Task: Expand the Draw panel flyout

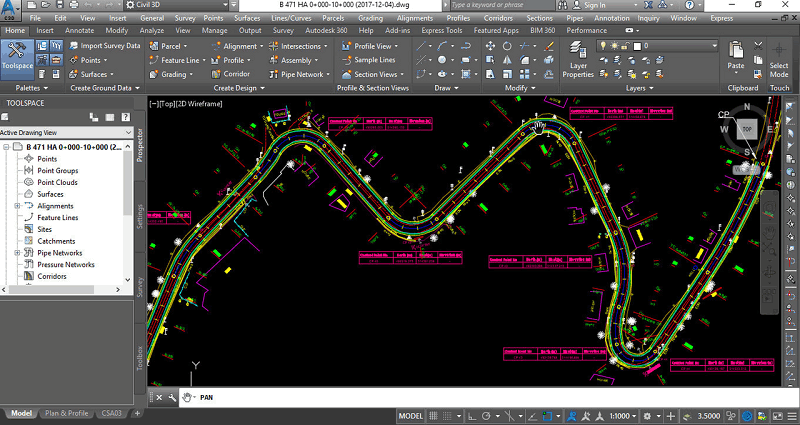Action: 445,88
